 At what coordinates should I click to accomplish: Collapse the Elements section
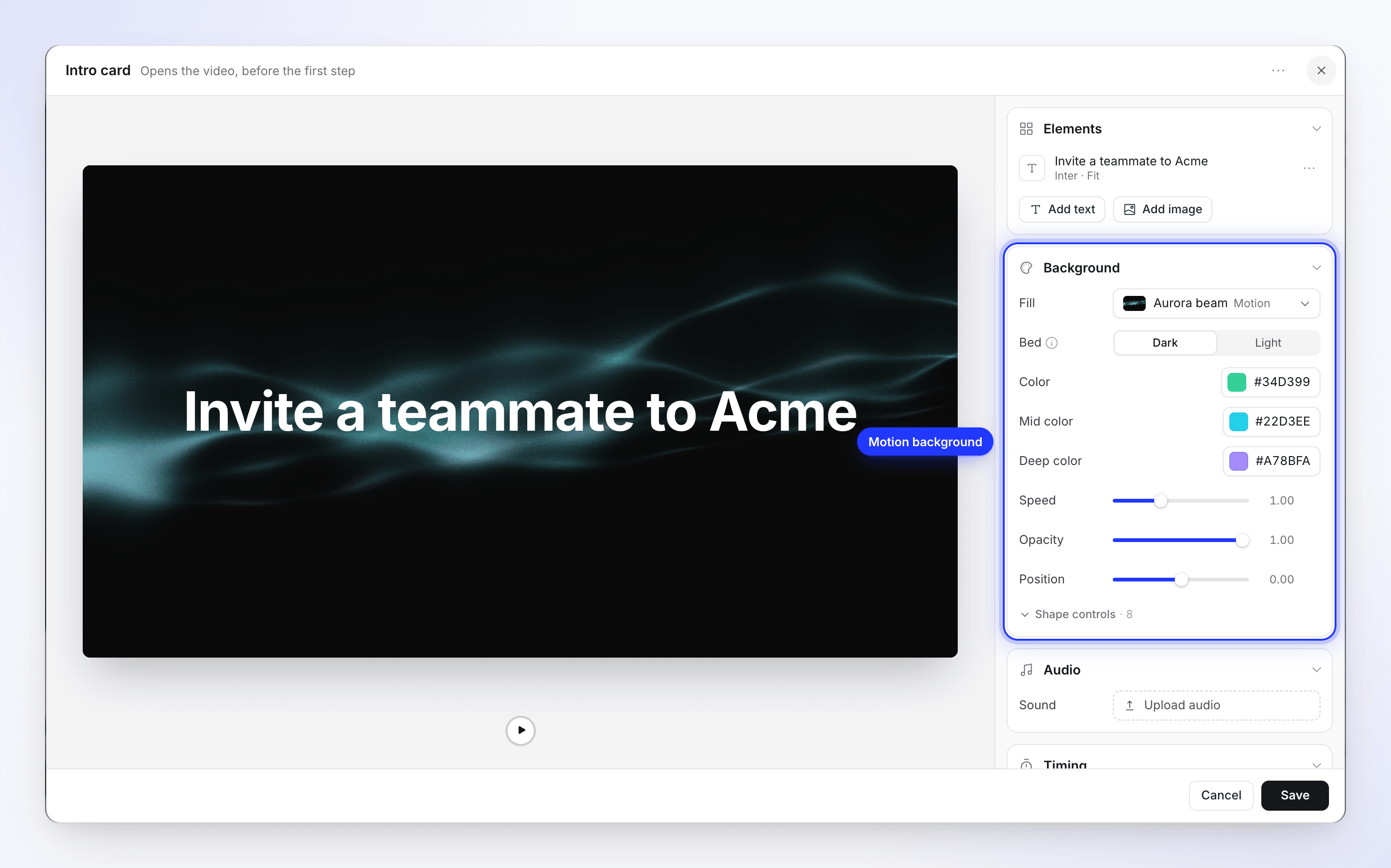click(1316, 129)
